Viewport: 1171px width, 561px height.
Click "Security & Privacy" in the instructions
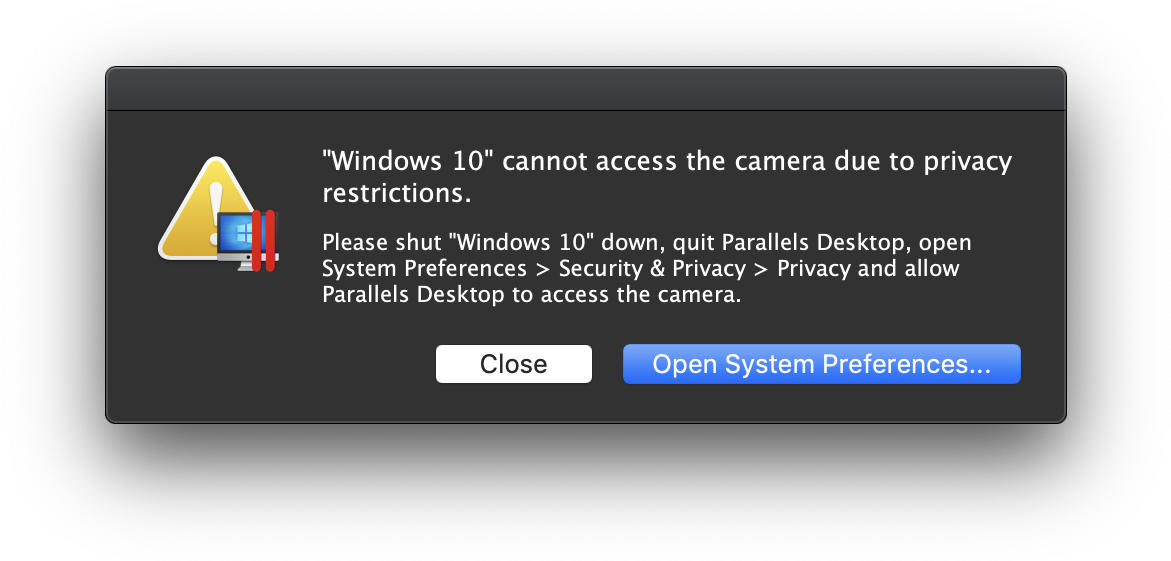(652, 268)
